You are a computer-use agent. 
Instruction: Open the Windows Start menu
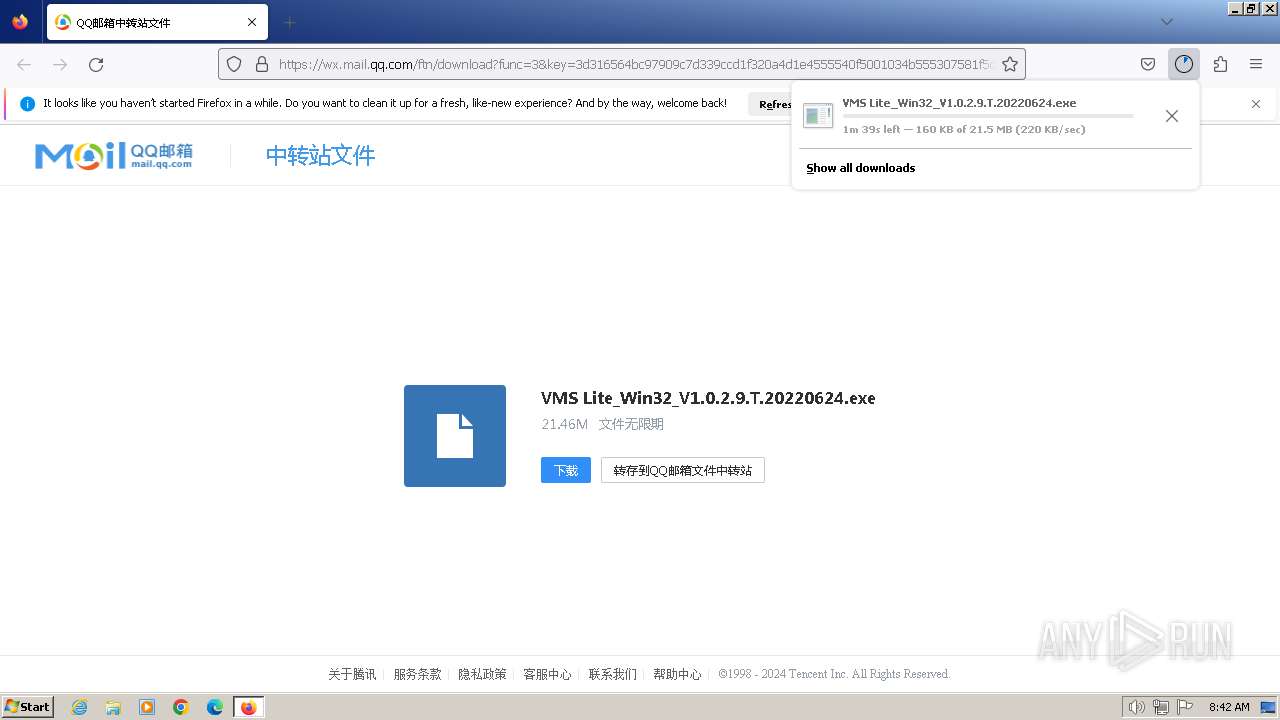point(27,707)
